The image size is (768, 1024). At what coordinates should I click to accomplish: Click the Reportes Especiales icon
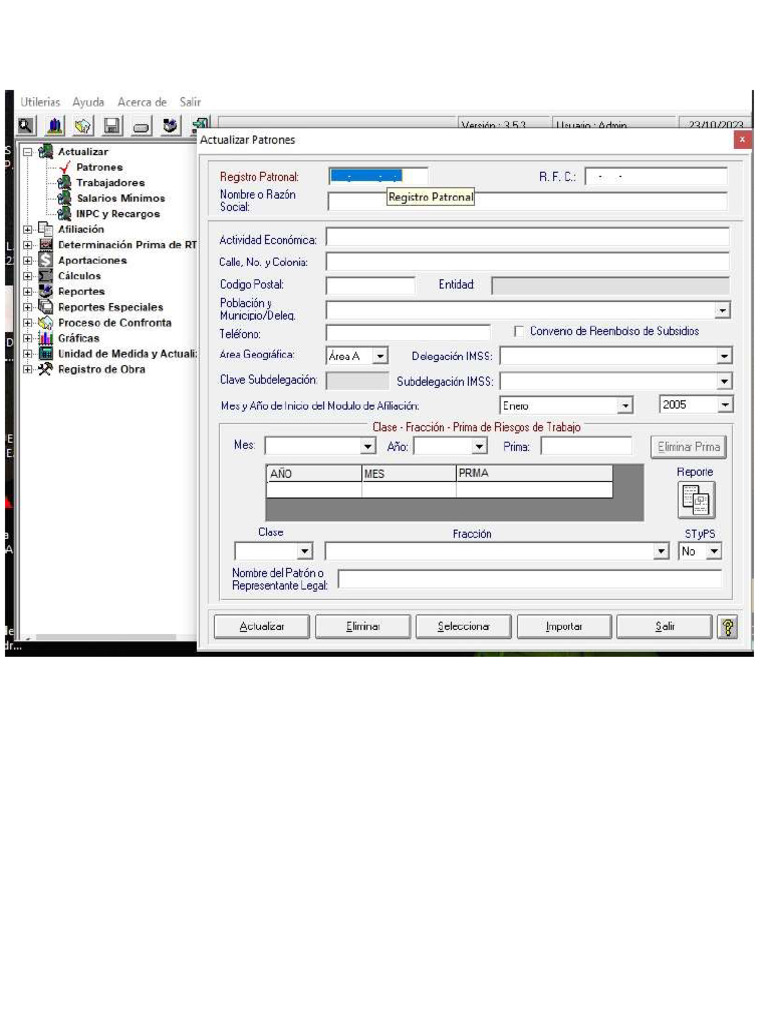coord(45,307)
